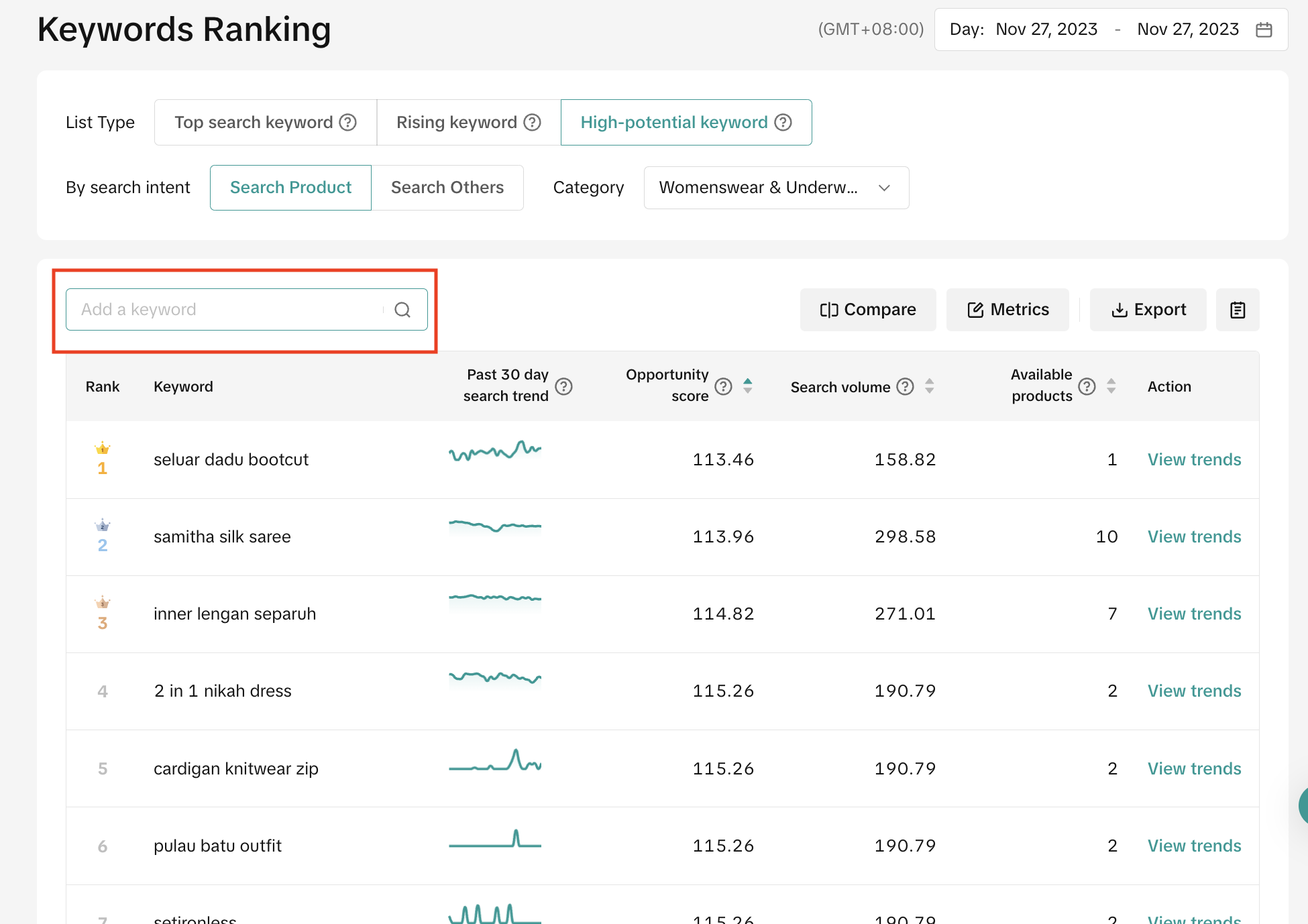Image resolution: width=1308 pixels, height=924 pixels.
Task: Switch search intent to Search Product
Action: coord(290,188)
